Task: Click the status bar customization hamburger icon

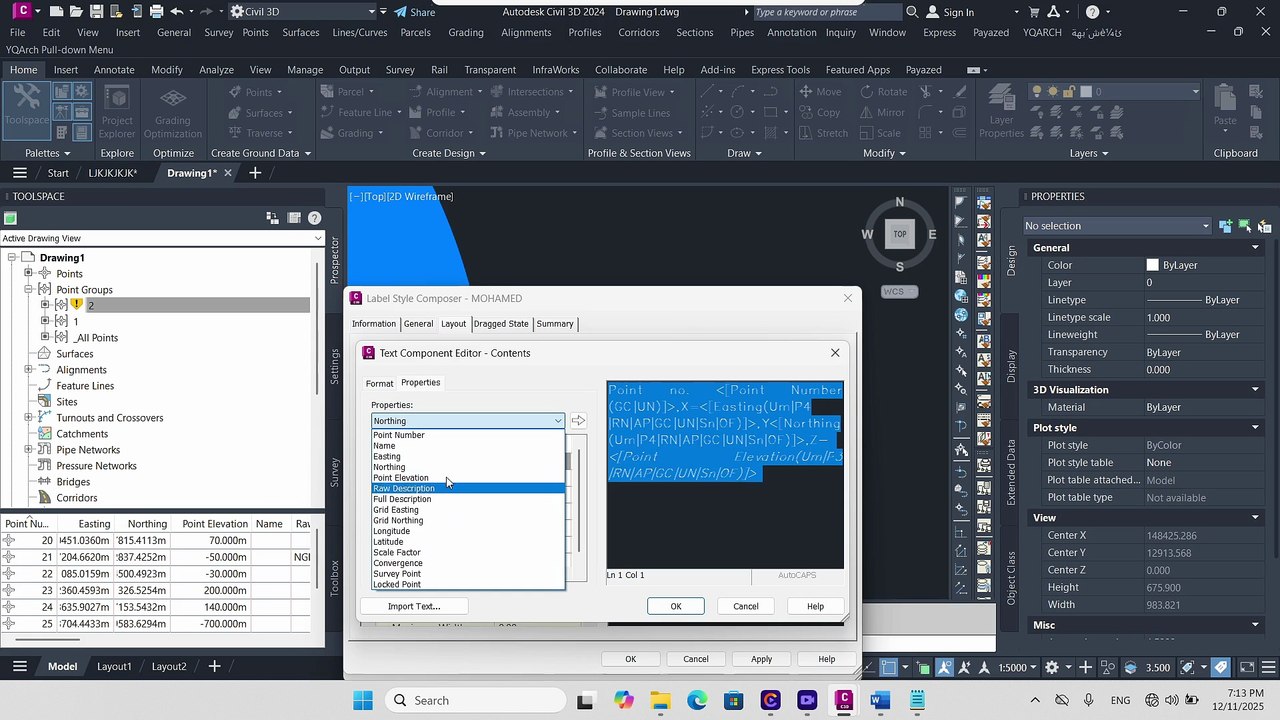Action: point(1269,667)
